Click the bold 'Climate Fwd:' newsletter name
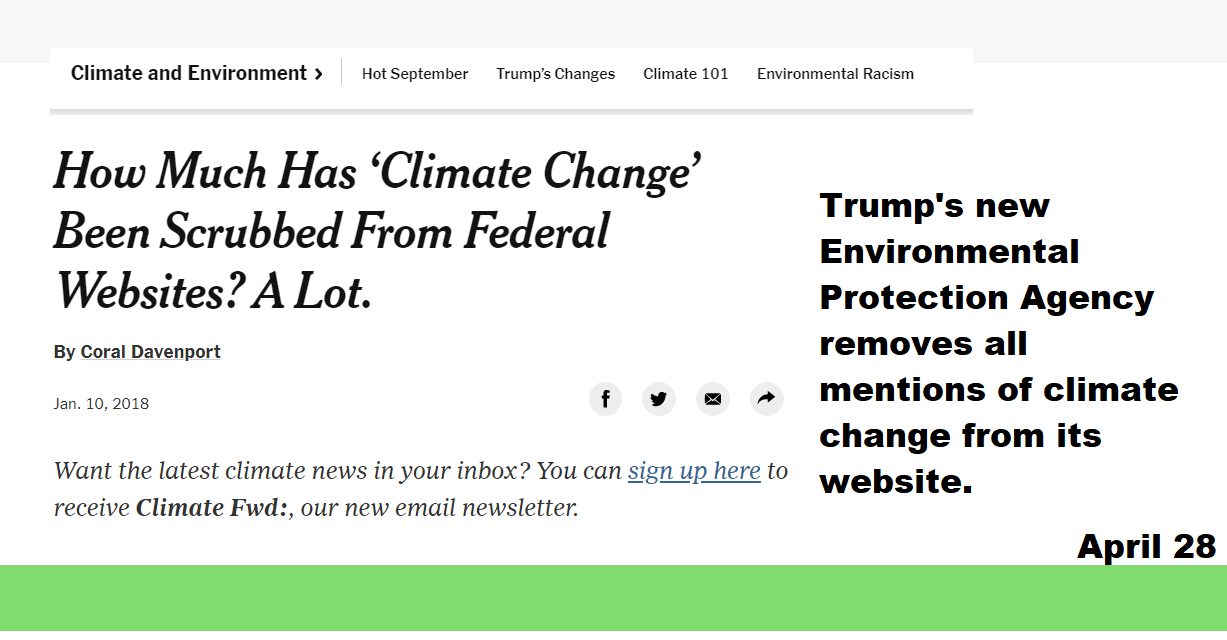This screenshot has width=1227, height=640. click(212, 507)
